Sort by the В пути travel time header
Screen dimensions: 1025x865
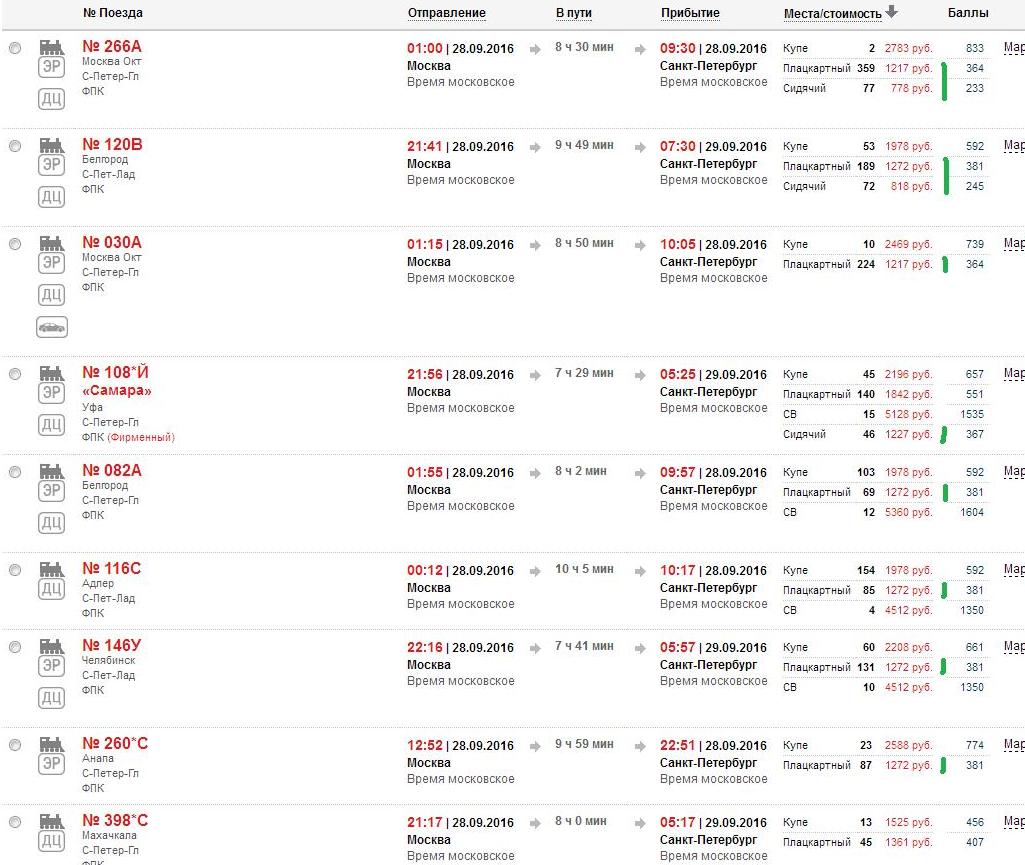[x=573, y=13]
